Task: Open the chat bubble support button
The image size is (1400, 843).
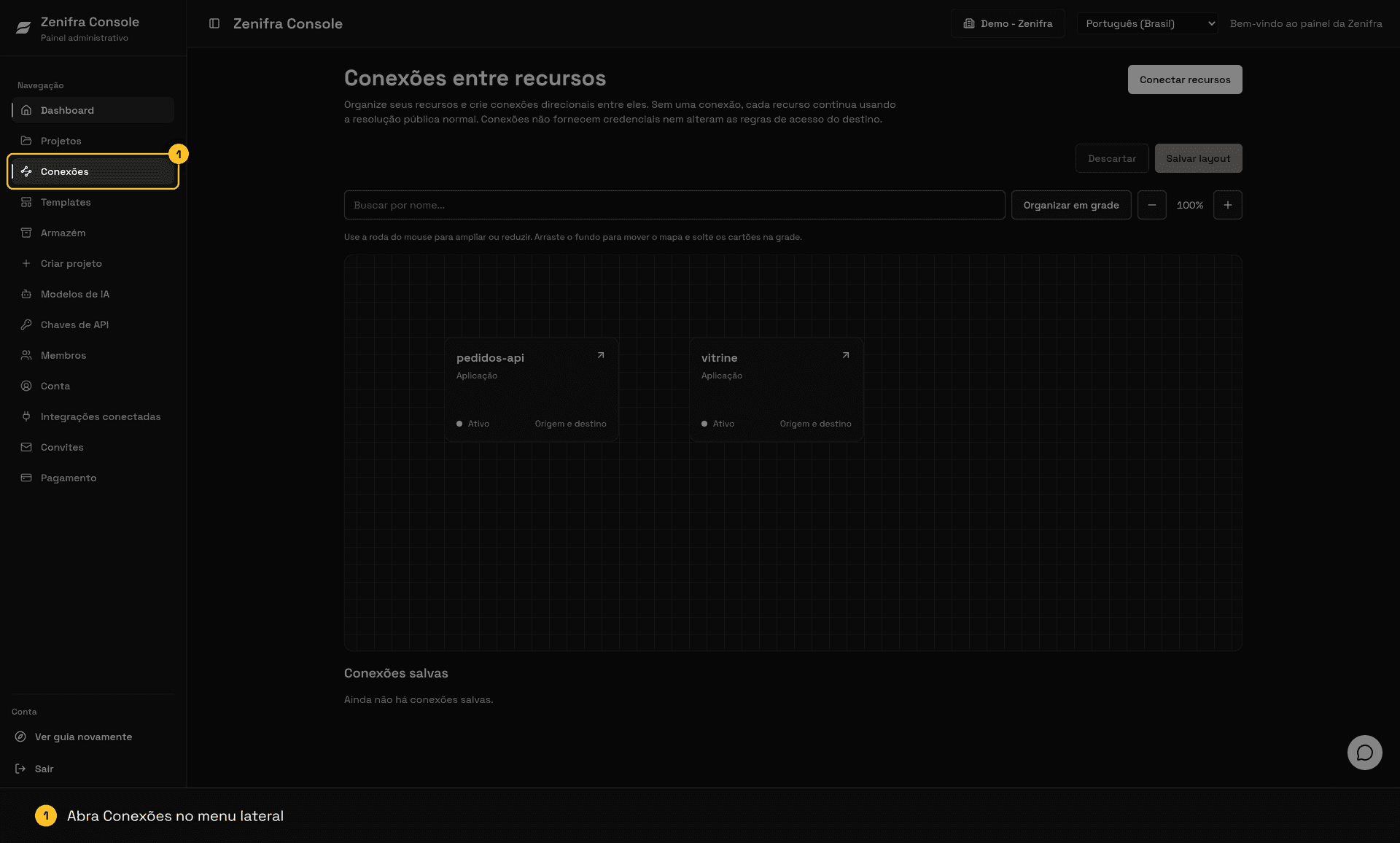Action: 1365,753
